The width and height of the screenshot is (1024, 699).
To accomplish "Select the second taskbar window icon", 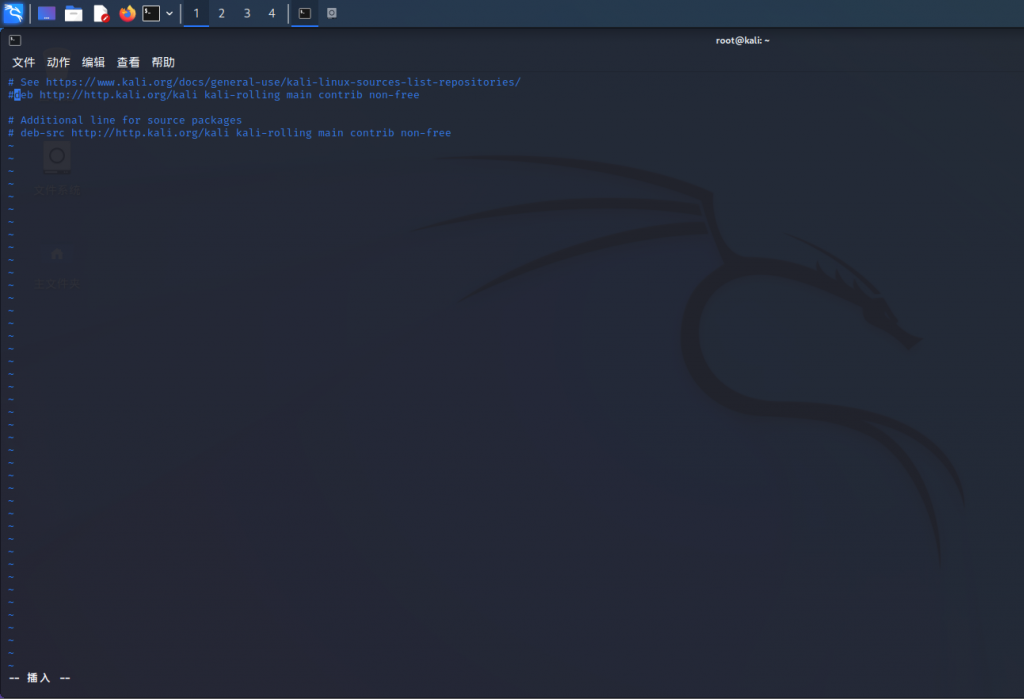I will pyautogui.click(x=332, y=13).
